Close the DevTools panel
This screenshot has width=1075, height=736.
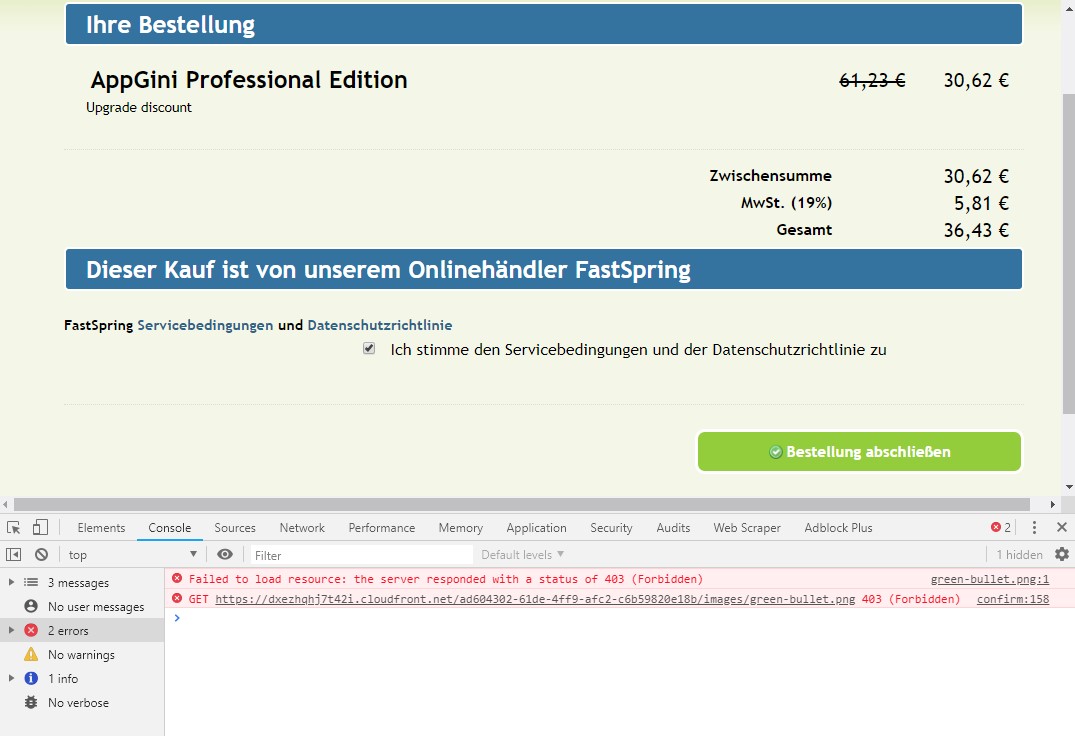(1062, 527)
